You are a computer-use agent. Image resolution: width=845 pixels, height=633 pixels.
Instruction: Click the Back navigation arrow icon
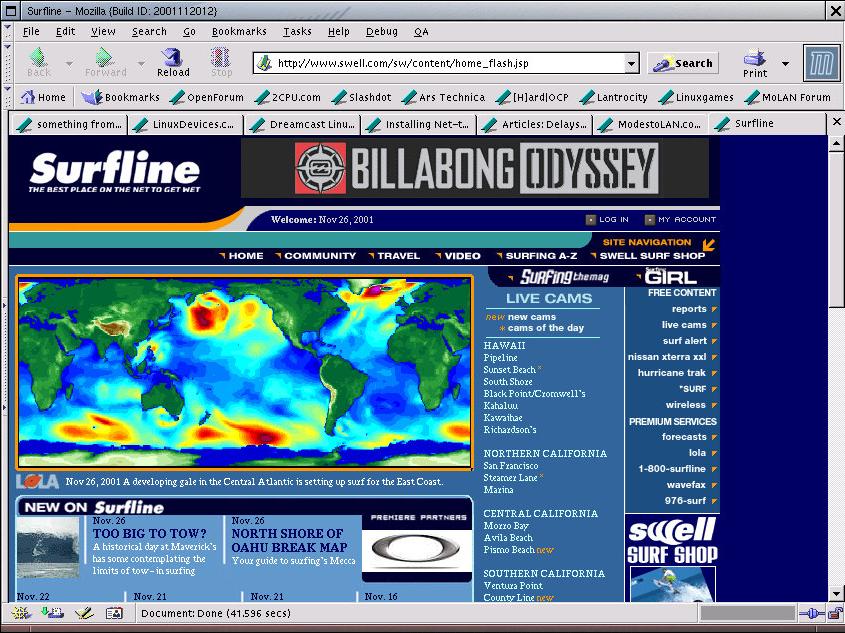(38, 57)
